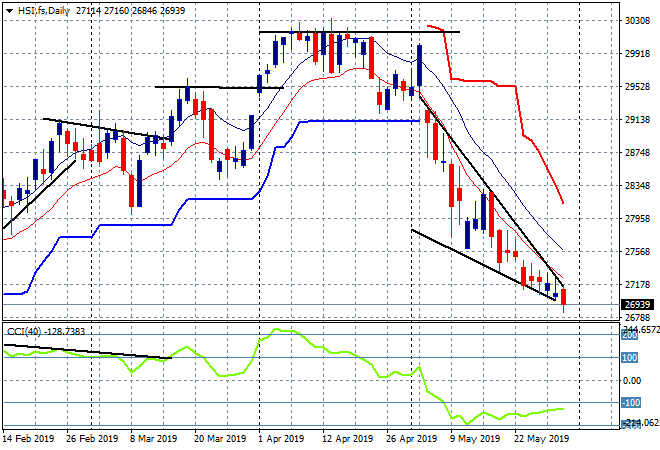Select the lower black wedge trendline in May
Screen dimensions: 660x450
pos(483,265)
